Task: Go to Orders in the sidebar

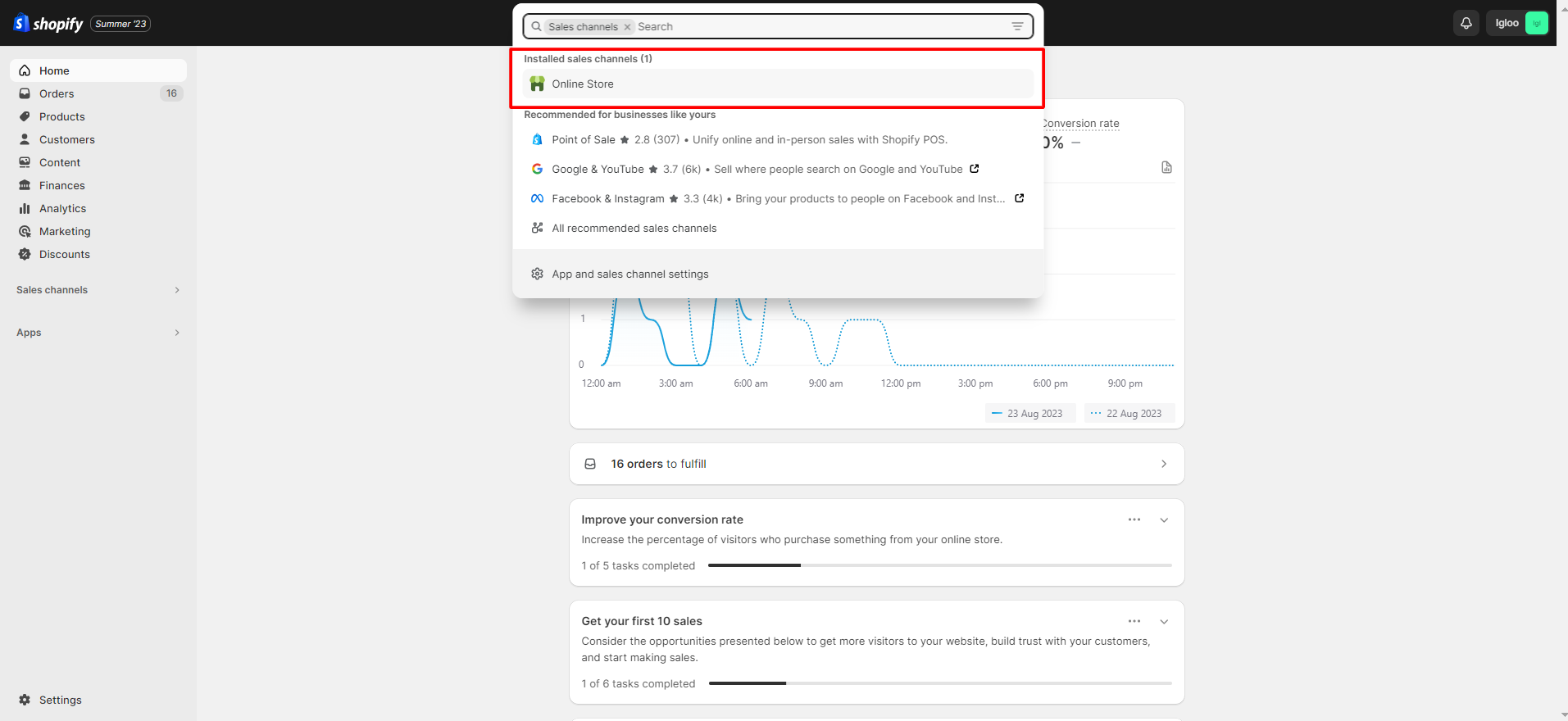Action: point(57,93)
